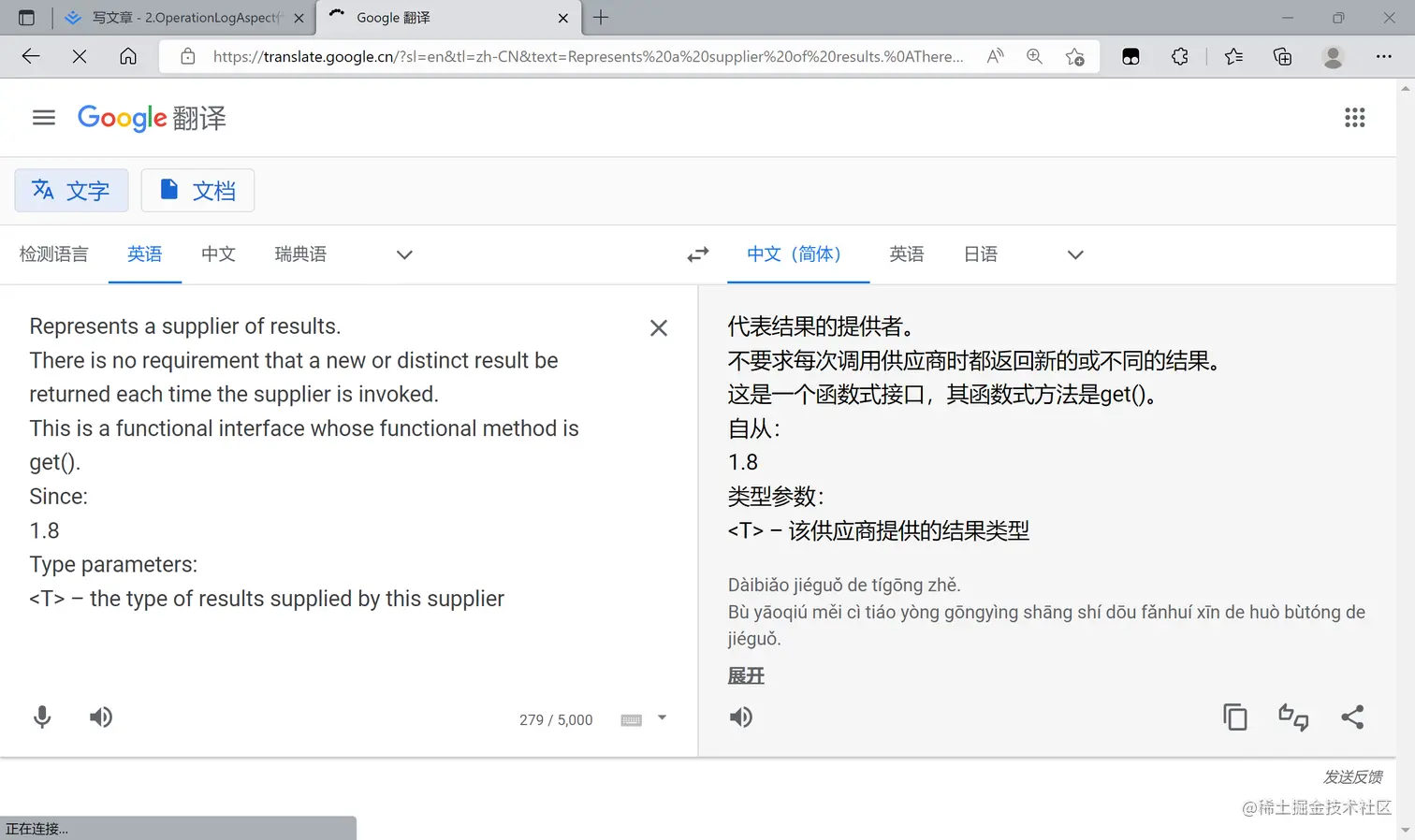Select 英语 as target language
The image size is (1415, 840).
pyautogui.click(x=907, y=254)
